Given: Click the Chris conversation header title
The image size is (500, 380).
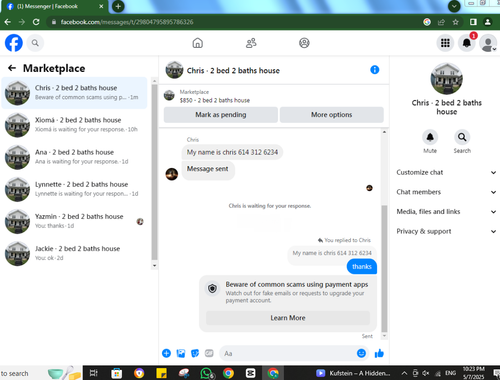Looking at the screenshot, I should point(233,71).
